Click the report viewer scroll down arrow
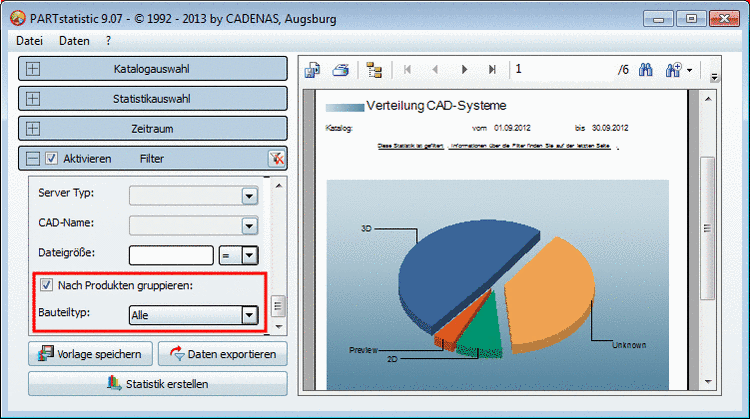 click(708, 382)
